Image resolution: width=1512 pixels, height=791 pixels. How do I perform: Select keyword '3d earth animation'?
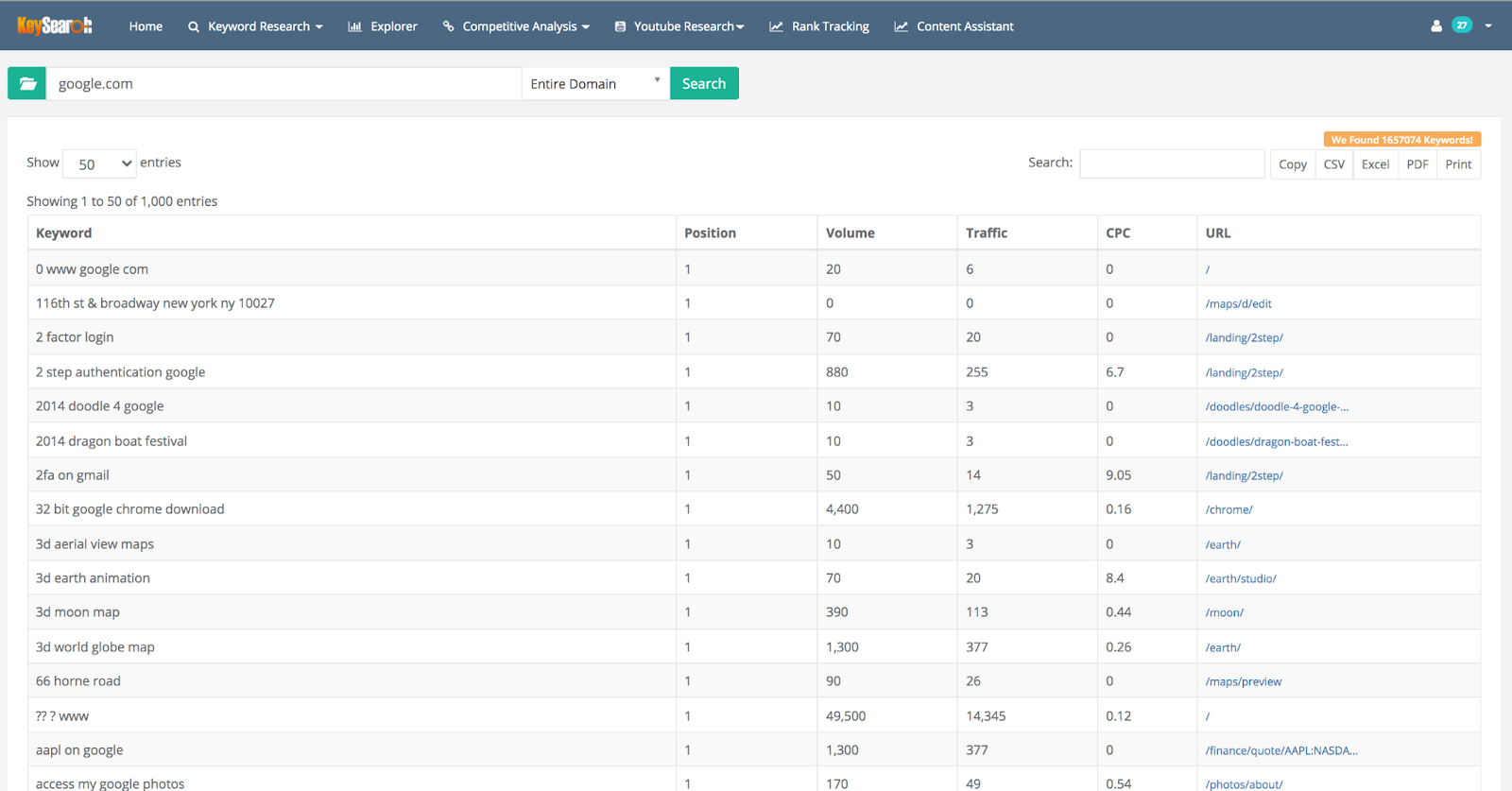click(93, 578)
